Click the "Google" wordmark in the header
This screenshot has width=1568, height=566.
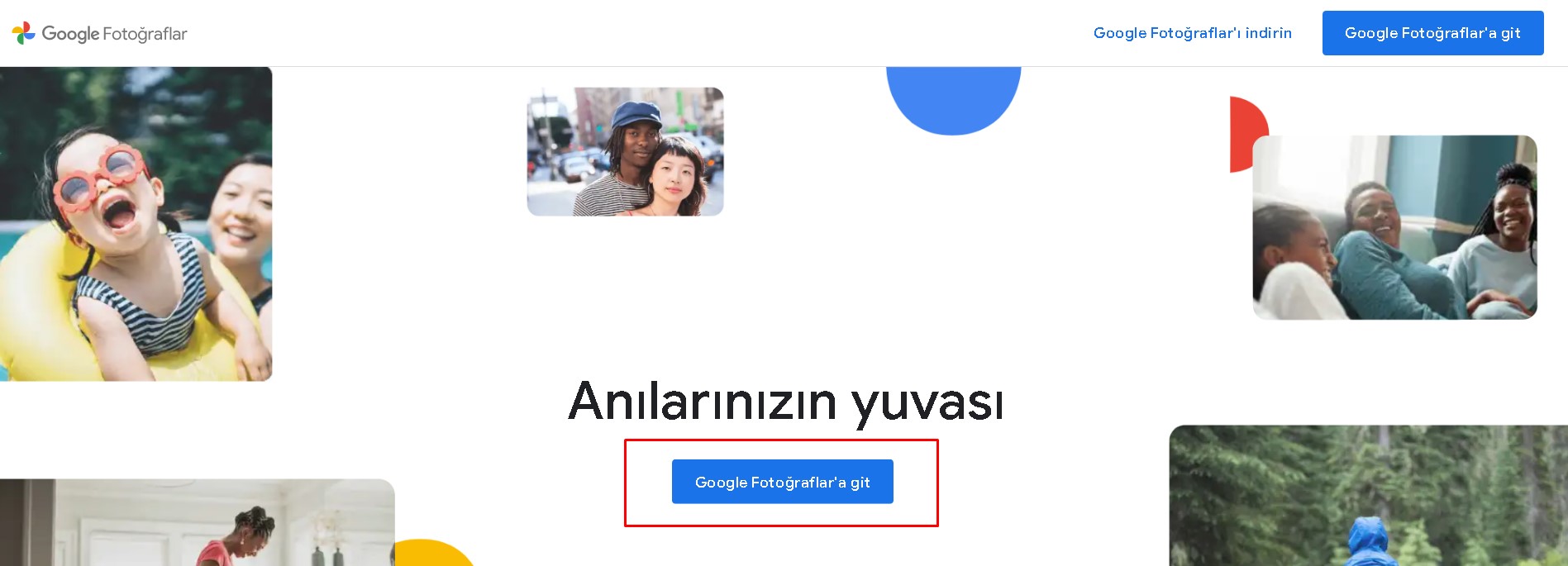70,34
